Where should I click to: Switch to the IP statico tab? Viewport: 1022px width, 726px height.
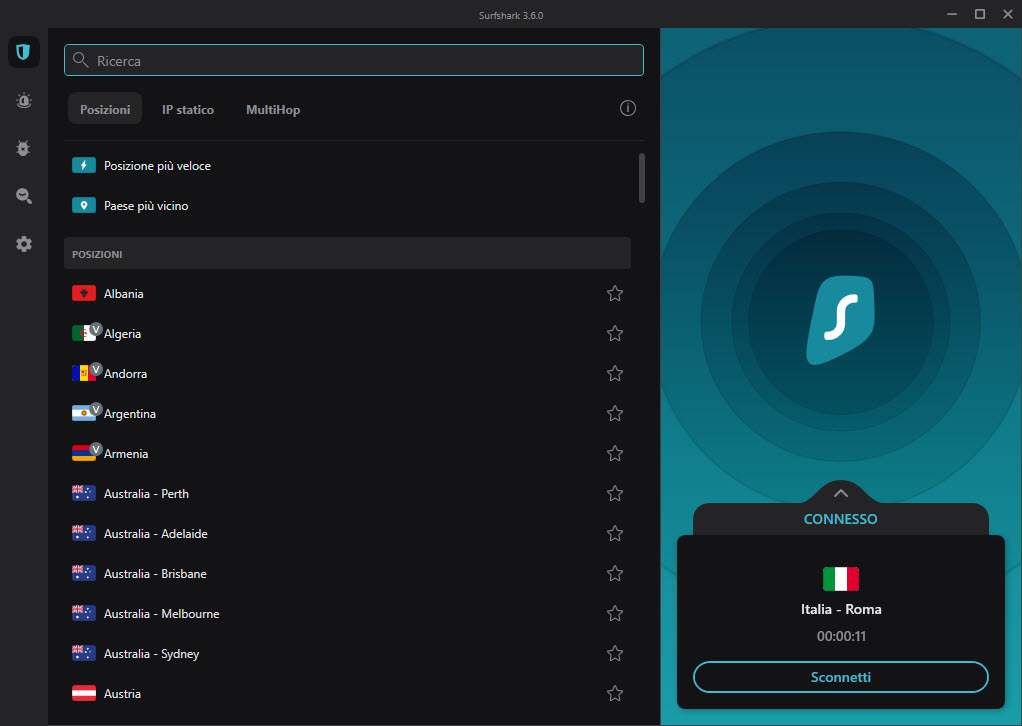188,109
